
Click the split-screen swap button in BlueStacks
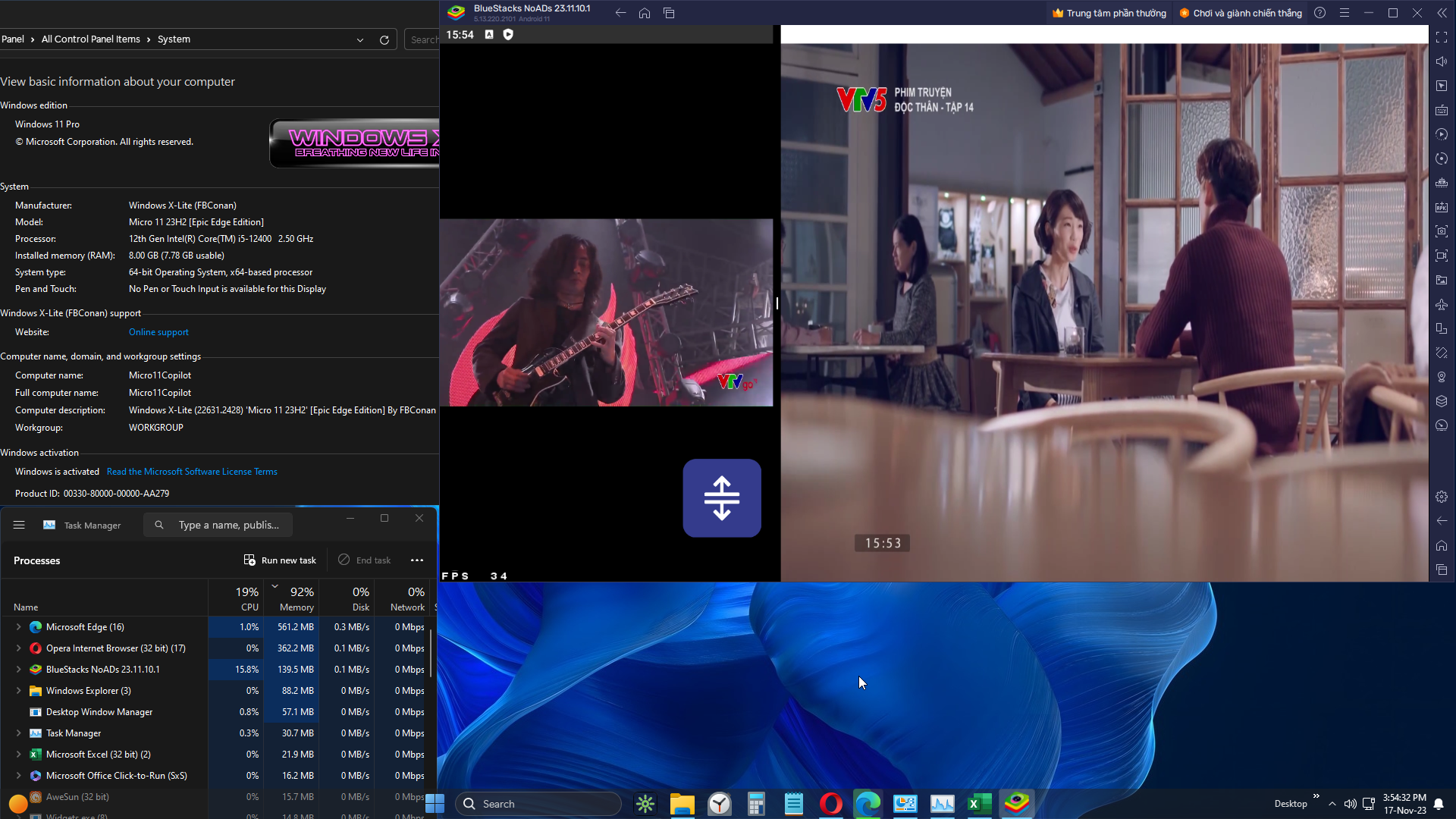coord(722,498)
